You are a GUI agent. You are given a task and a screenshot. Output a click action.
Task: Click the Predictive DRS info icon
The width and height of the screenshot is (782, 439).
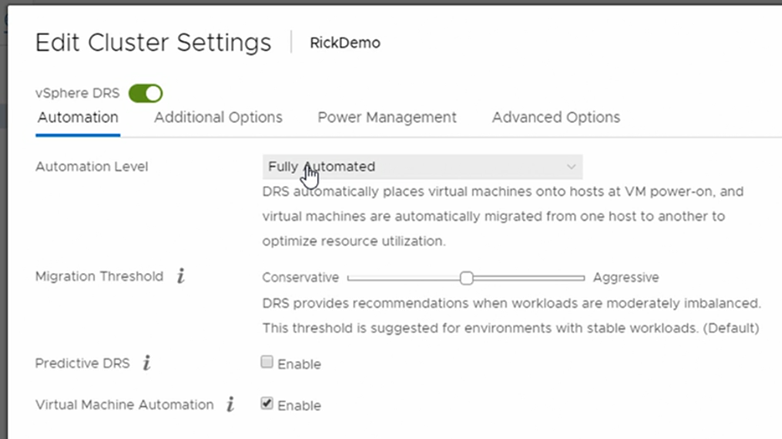coord(147,363)
